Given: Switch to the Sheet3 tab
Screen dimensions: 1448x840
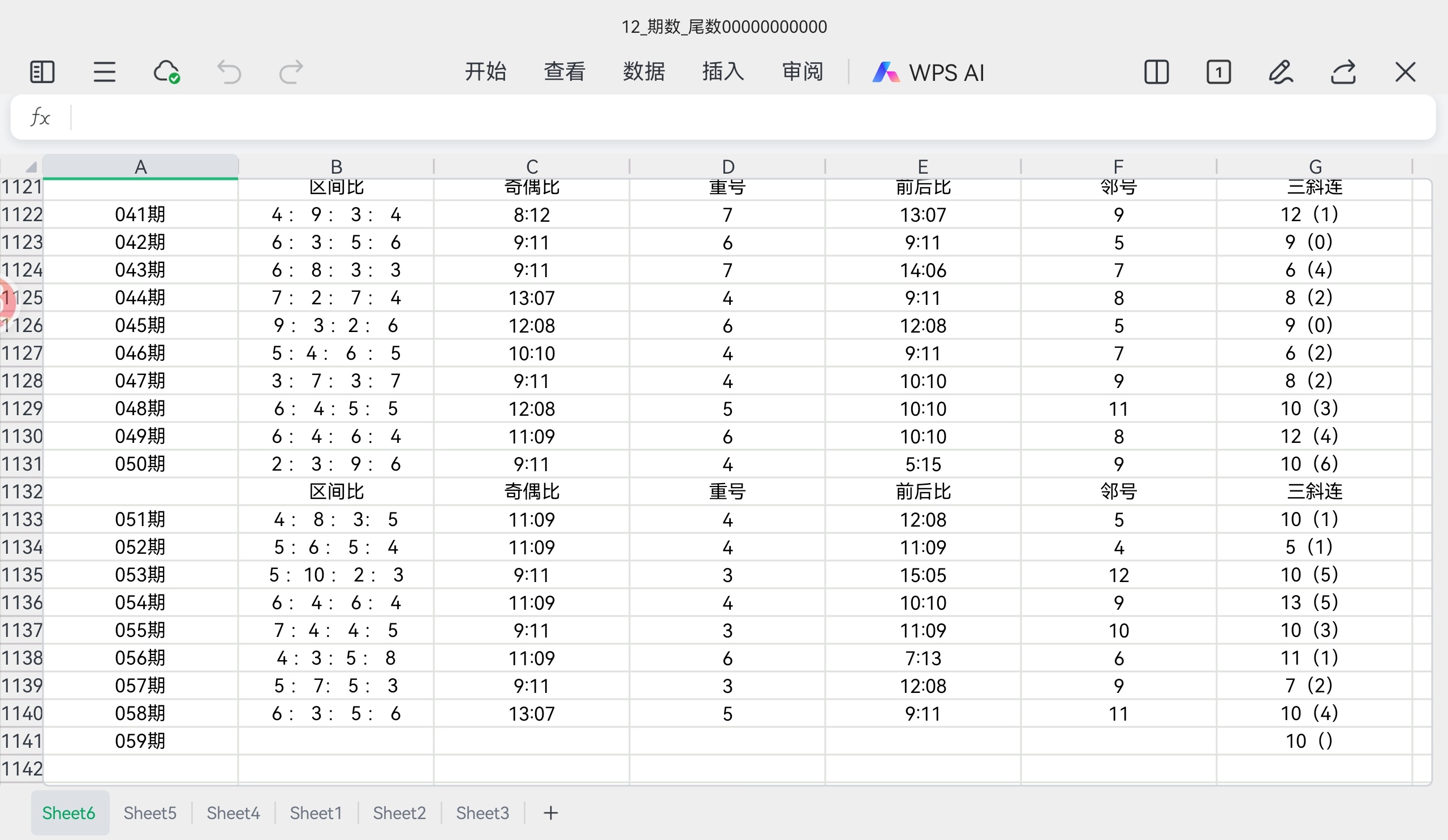Looking at the screenshot, I should click(482, 813).
